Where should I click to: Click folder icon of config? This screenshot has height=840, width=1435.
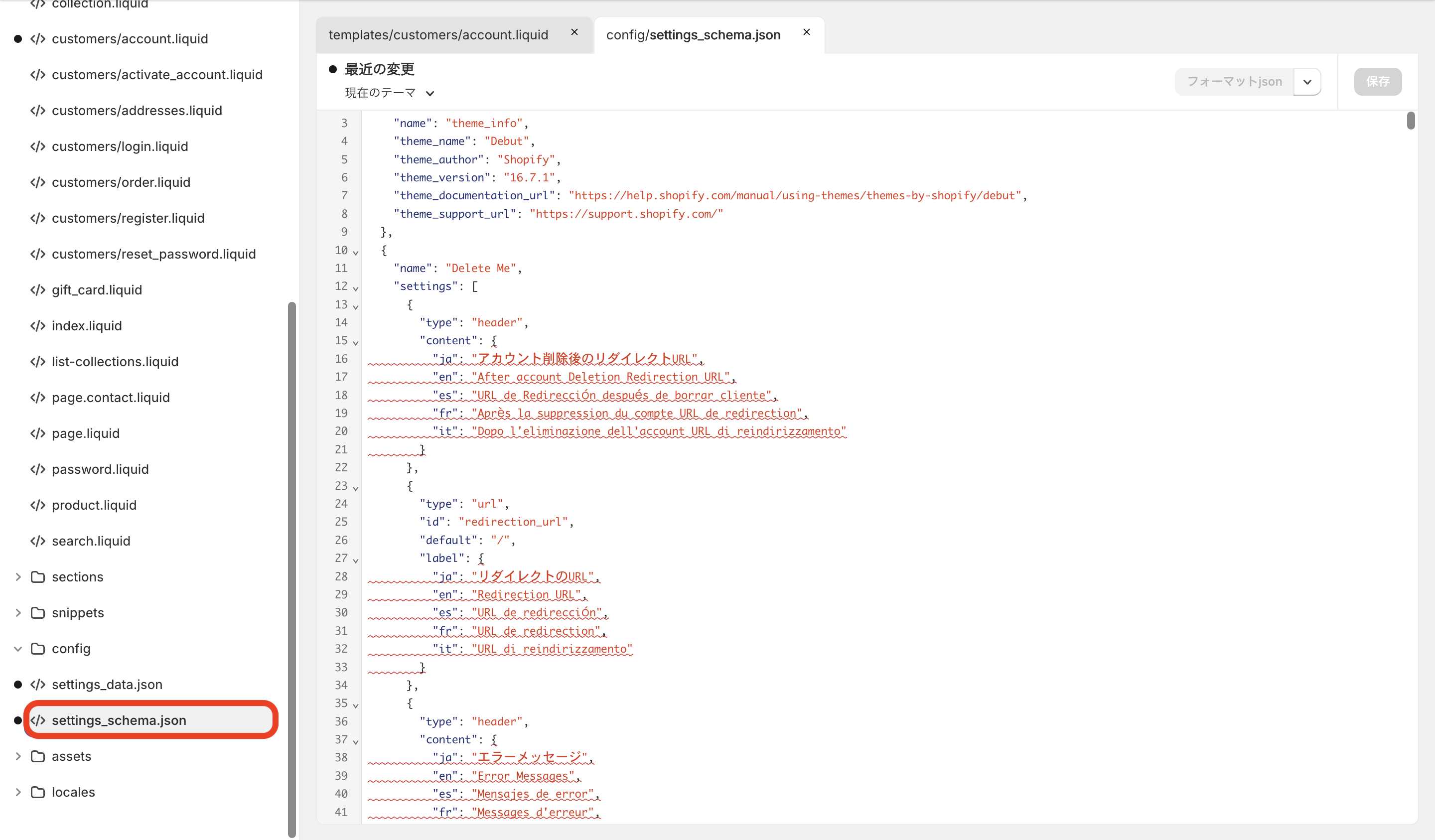pos(37,649)
